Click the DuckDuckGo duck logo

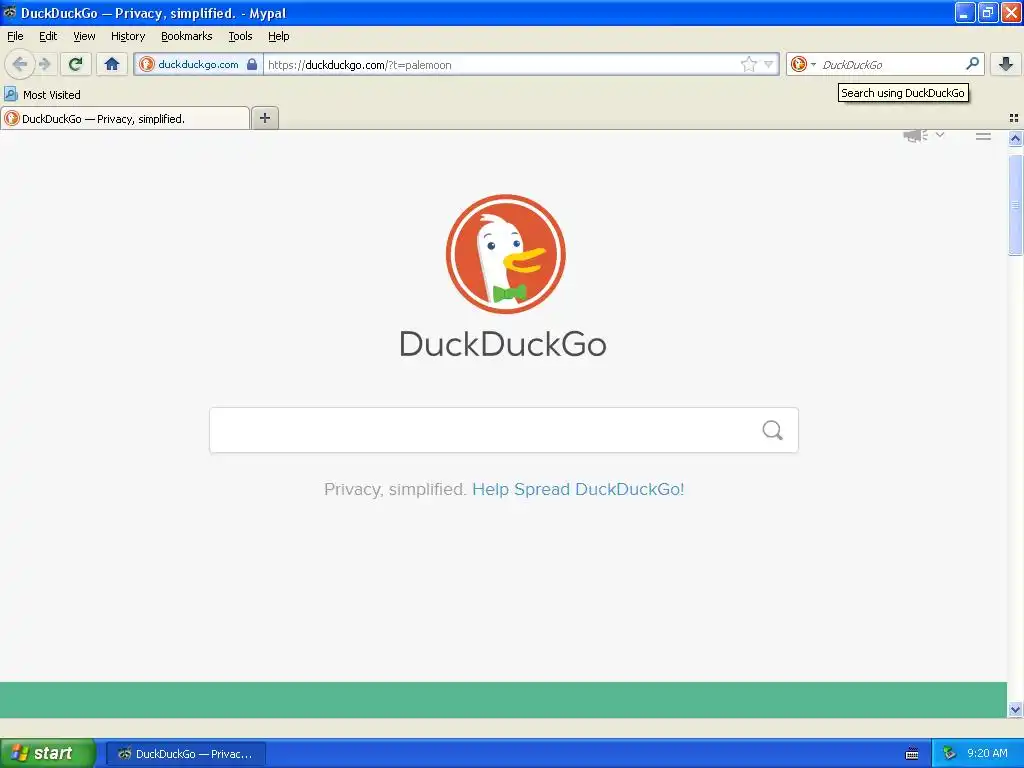505,253
